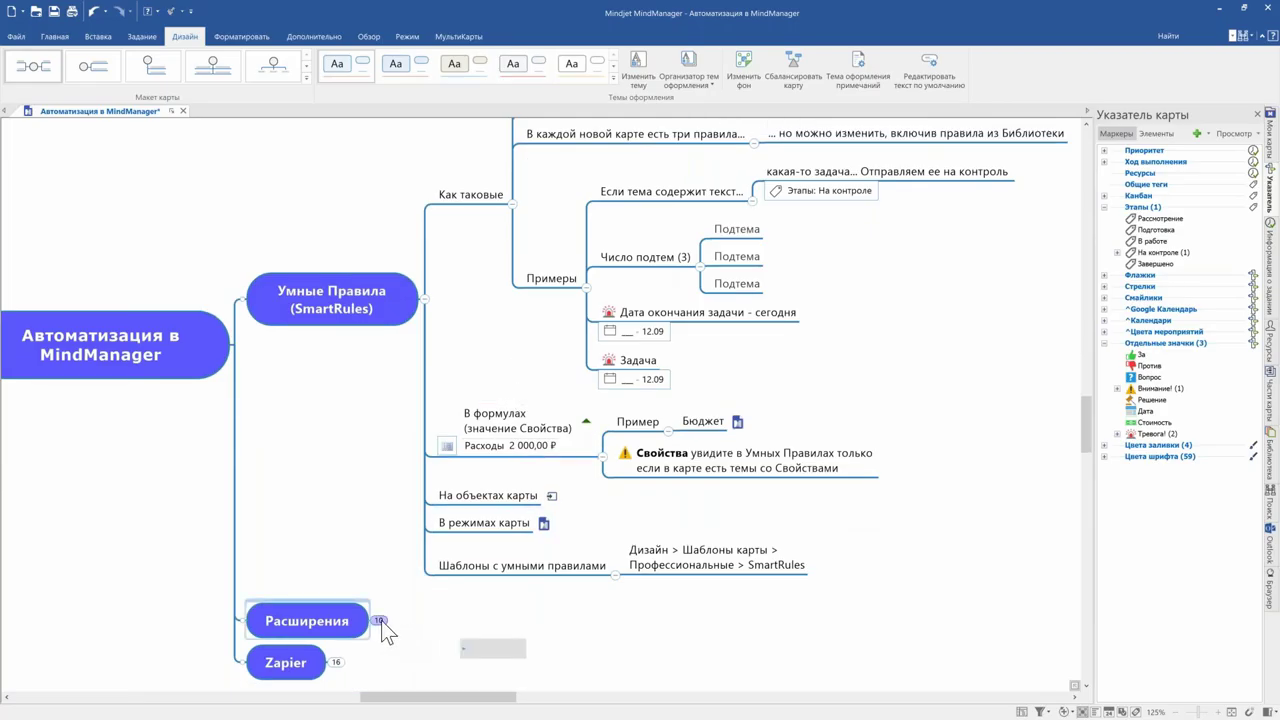Click the tag view icon in status bar
Image resolution: width=1280 pixels, height=720 pixels.
1135,712
